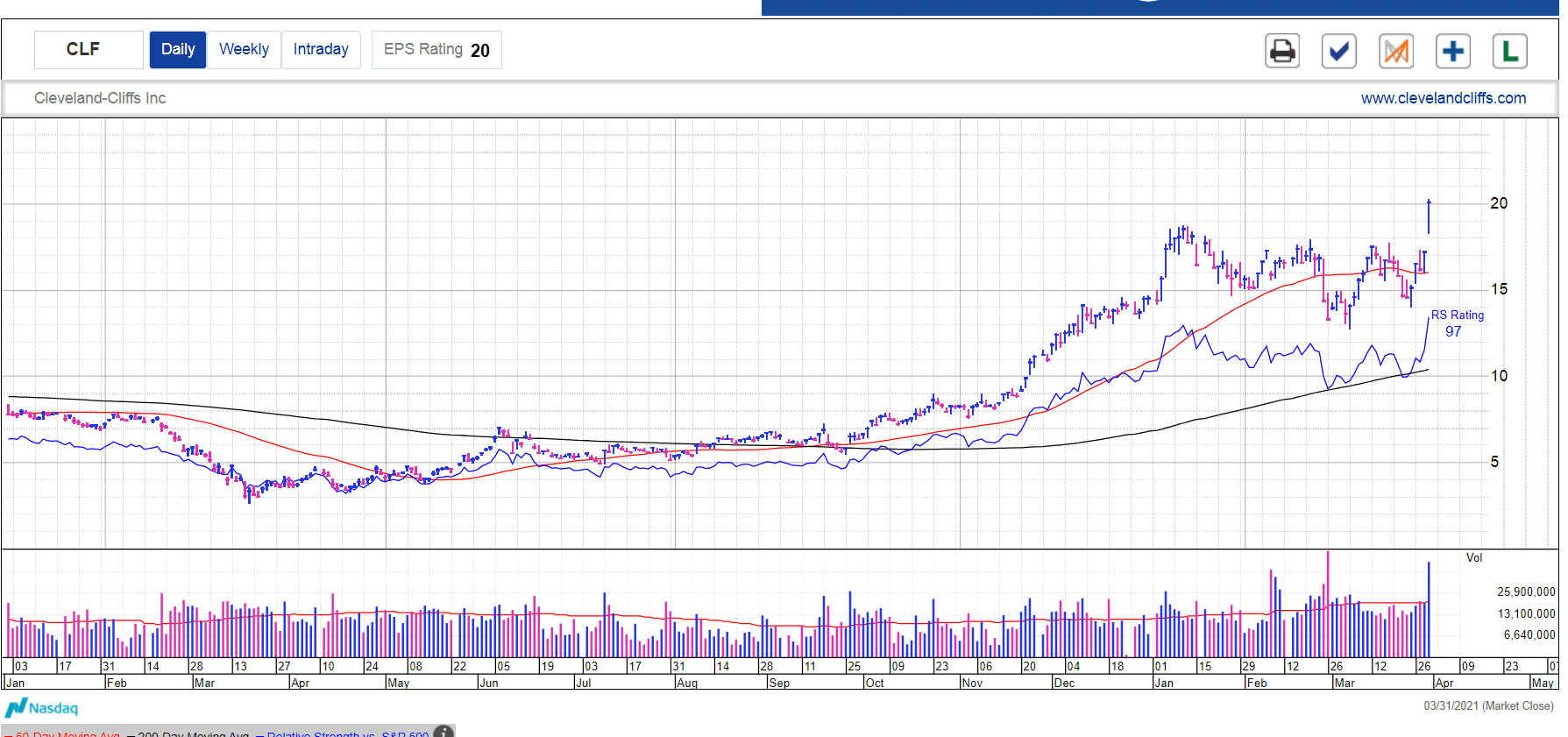Click the Aug month label on time axis
The height and width of the screenshot is (737, 1568).
(x=687, y=683)
